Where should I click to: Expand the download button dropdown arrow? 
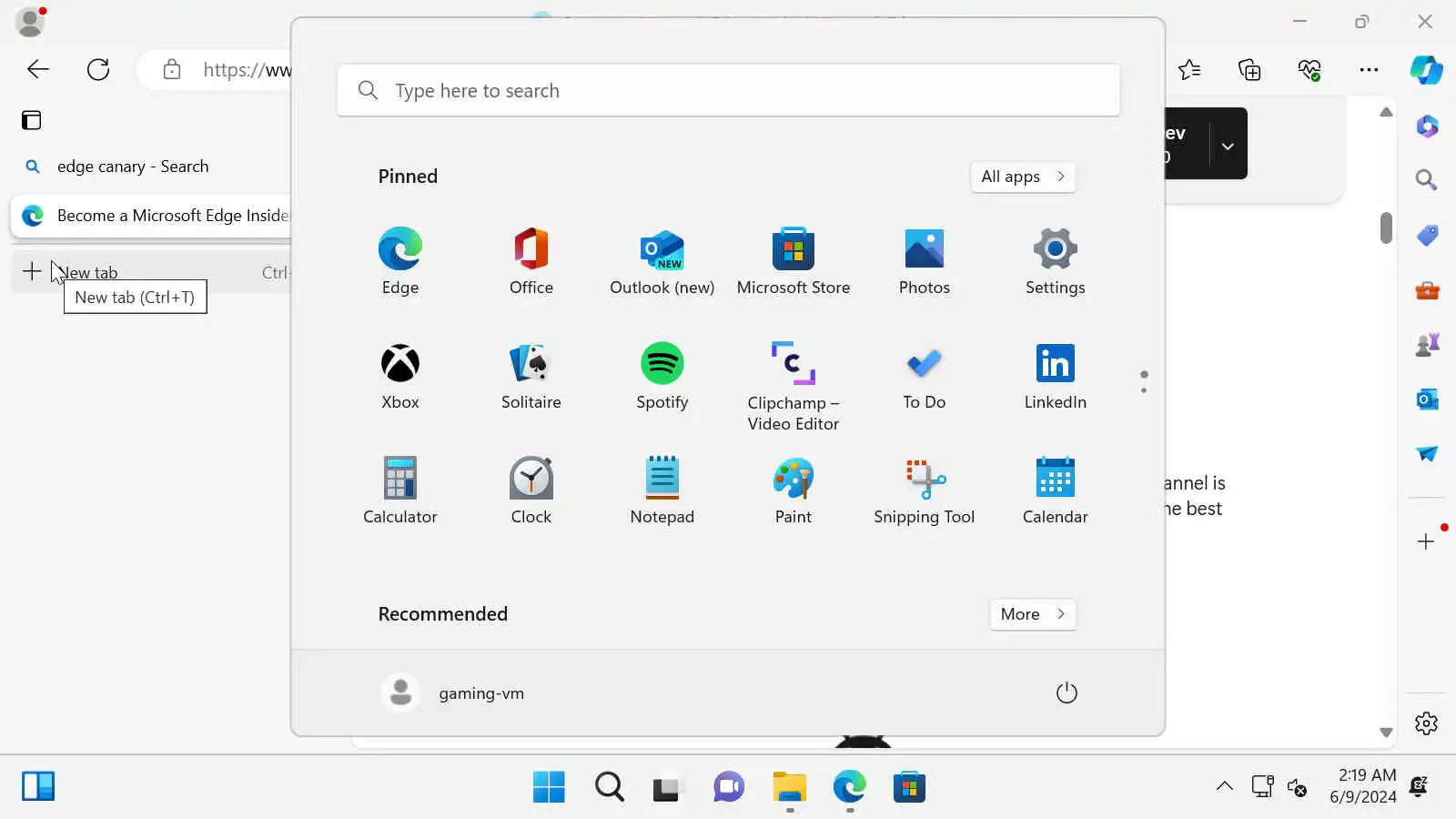(1228, 146)
